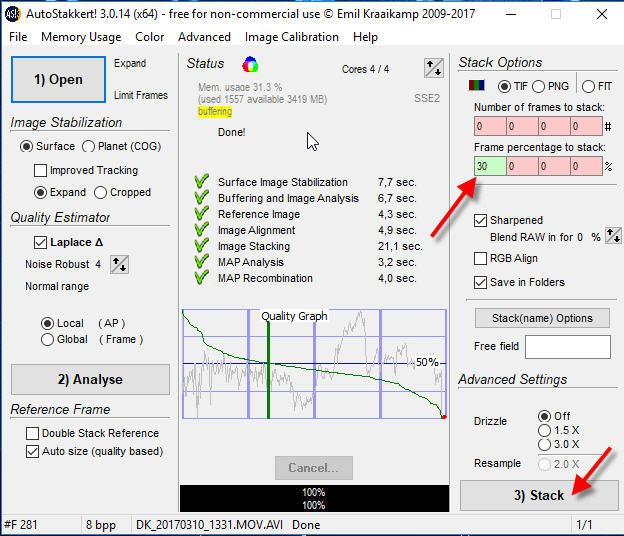Set Drizzle to 1.5 X
The height and width of the screenshot is (536, 624).
(x=544, y=430)
